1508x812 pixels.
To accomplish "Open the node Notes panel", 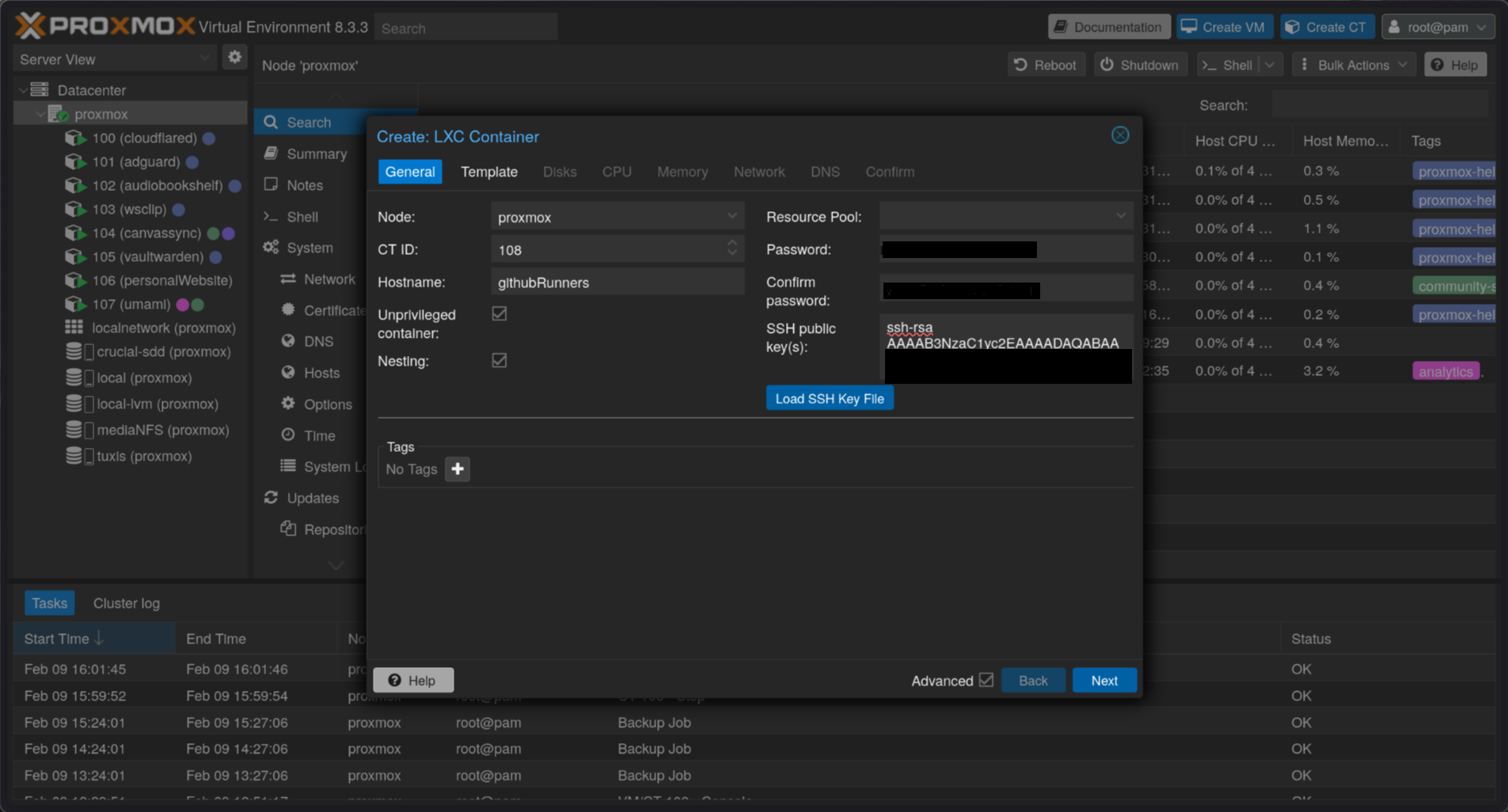I will coord(304,185).
